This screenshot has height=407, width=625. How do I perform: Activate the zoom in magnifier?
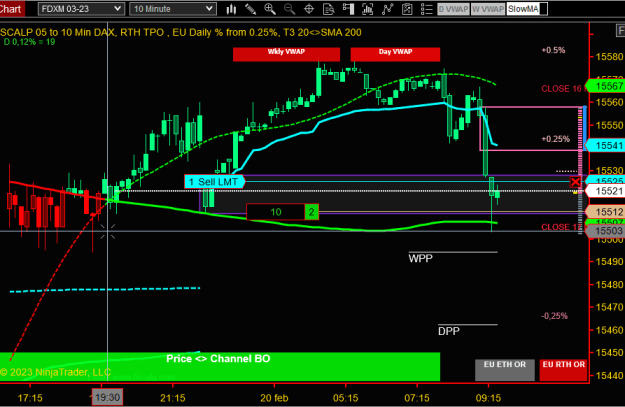[x=270, y=9]
